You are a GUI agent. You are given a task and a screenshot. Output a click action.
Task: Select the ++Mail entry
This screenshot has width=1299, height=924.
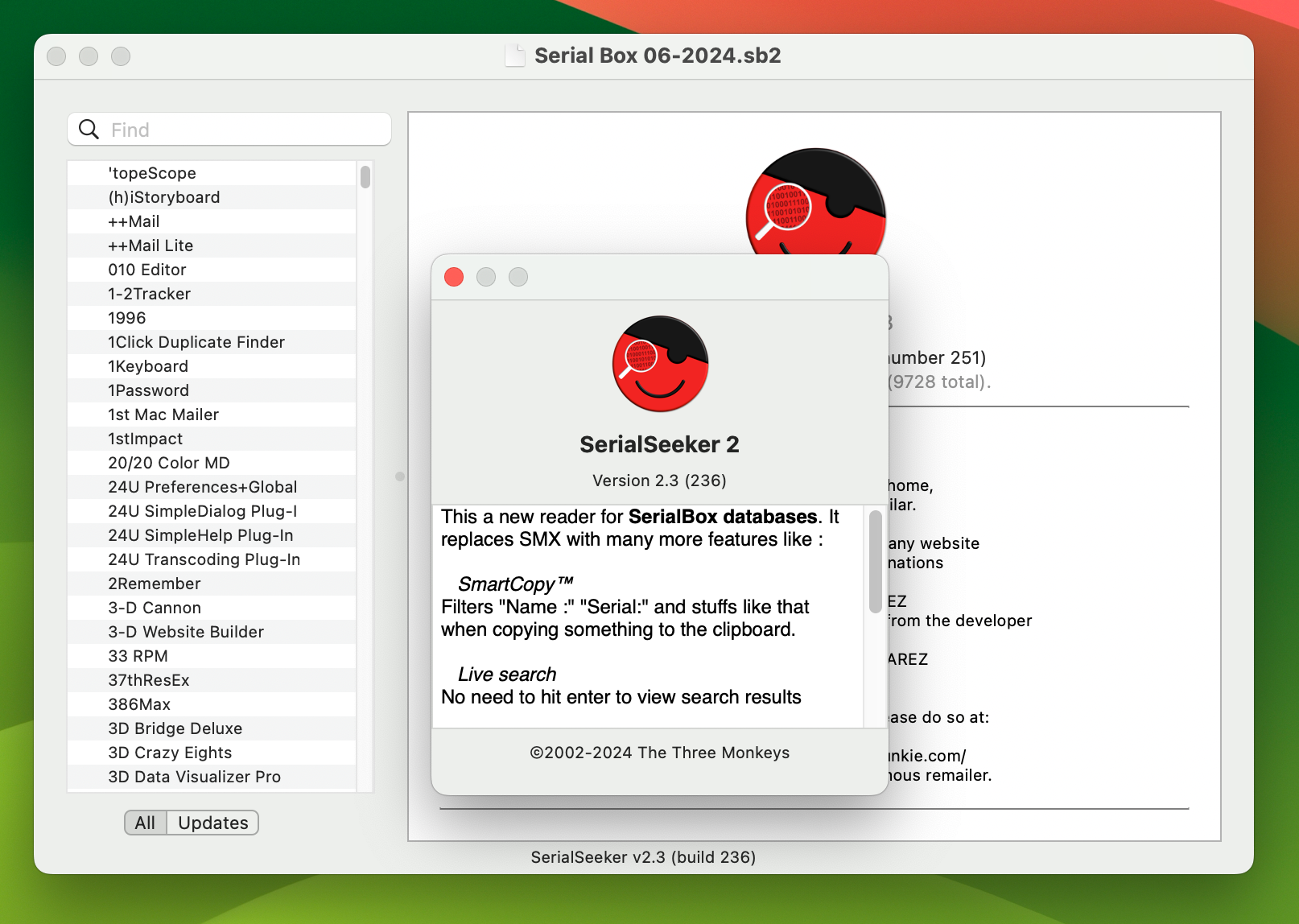pos(212,221)
